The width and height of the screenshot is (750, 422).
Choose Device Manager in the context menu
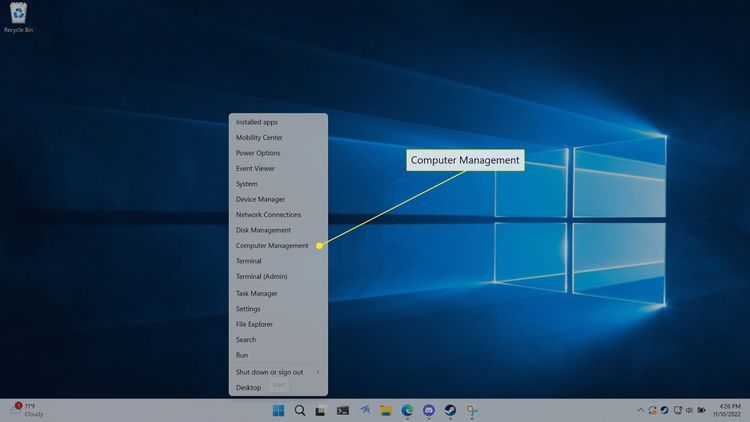(260, 199)
